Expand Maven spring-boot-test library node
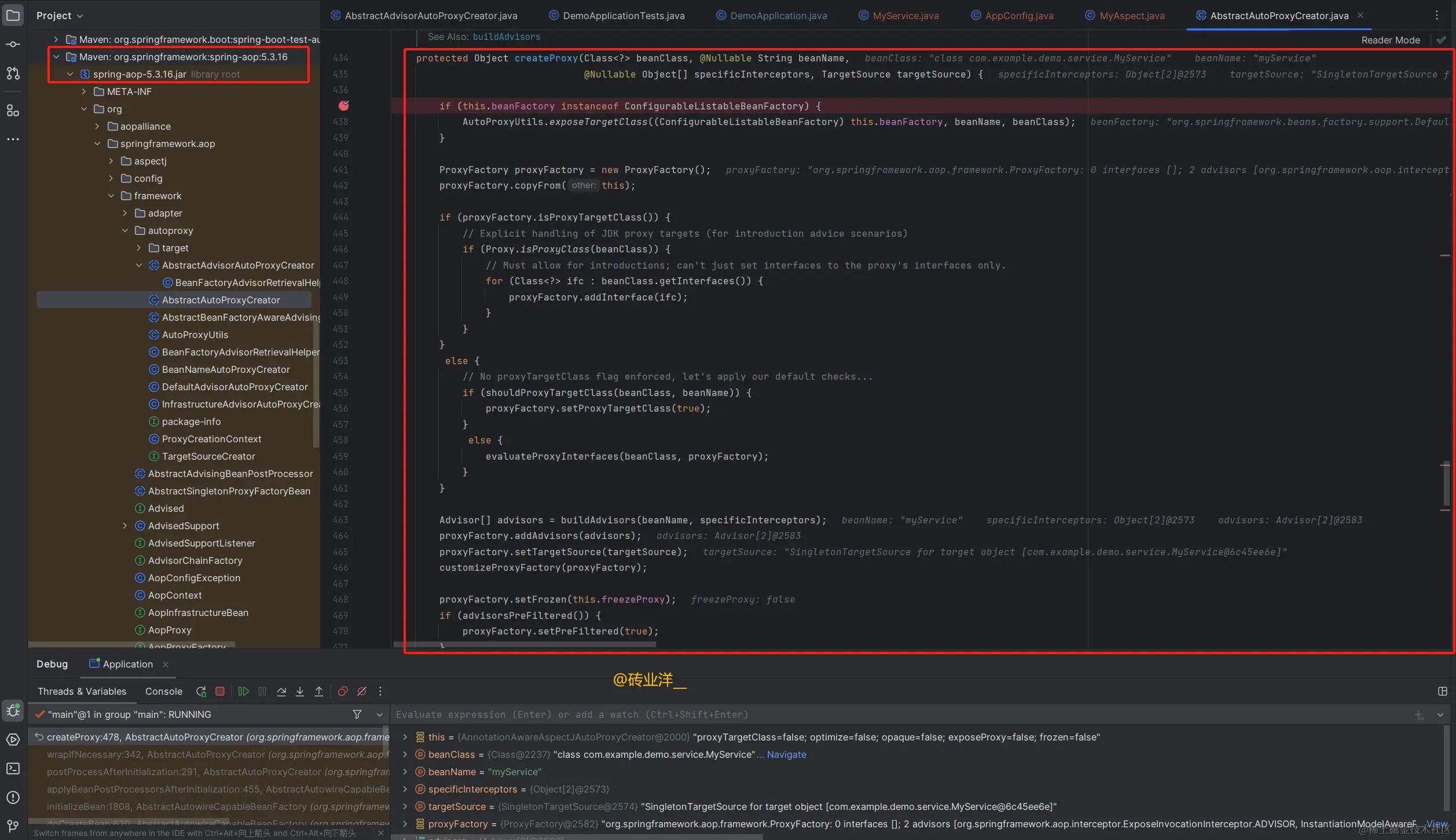 56,39
